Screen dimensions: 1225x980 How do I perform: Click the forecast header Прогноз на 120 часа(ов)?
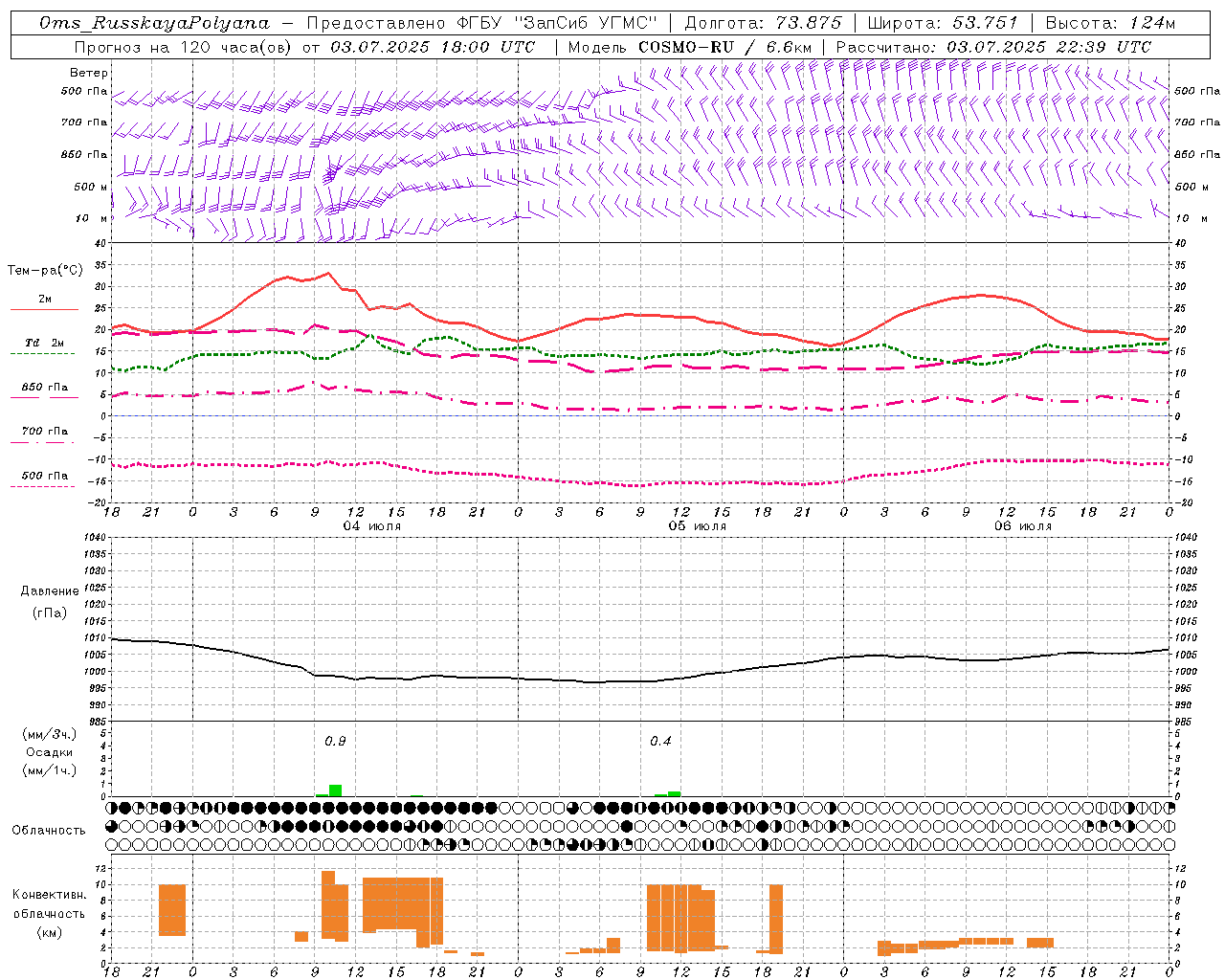coord(184,47)
